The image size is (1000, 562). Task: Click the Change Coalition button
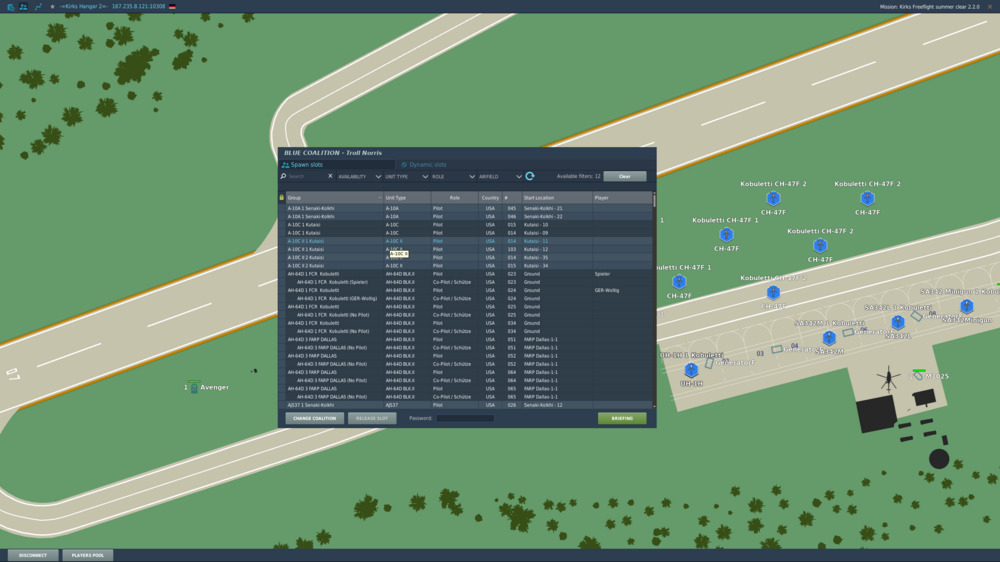pyautogui.click(x=314, y=418)
